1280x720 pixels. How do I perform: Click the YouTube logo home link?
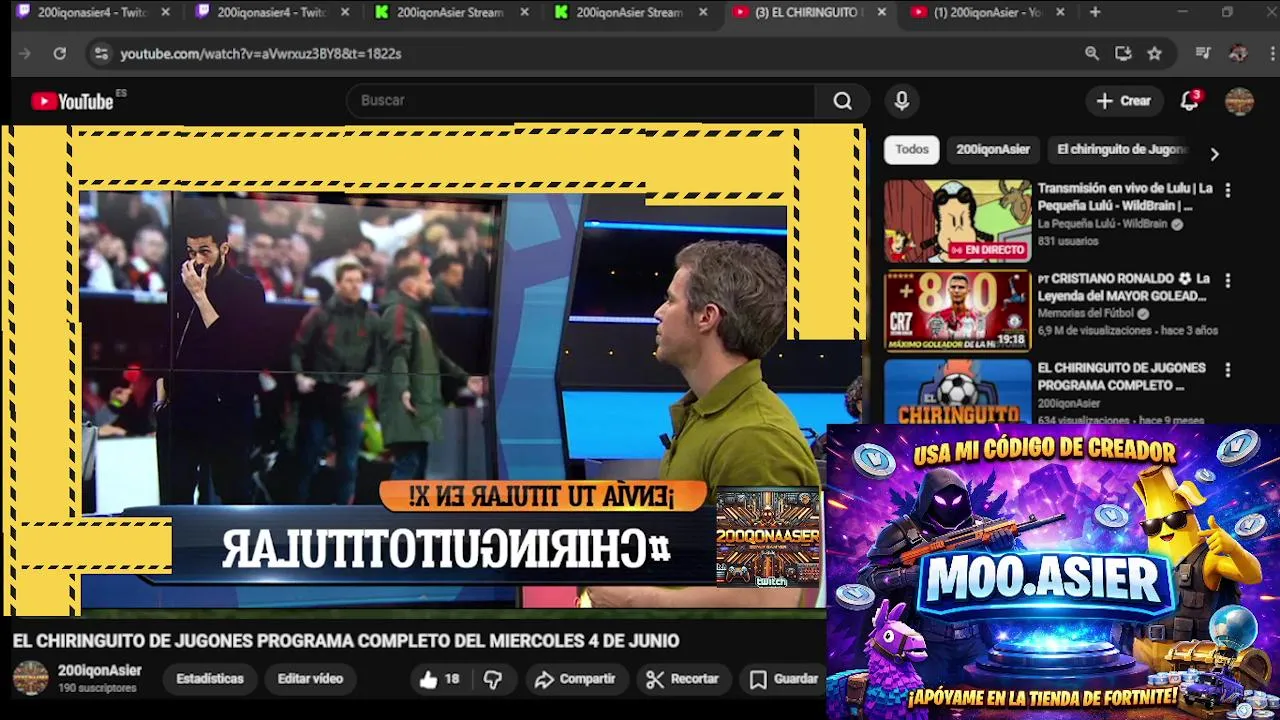pos(72,101)
